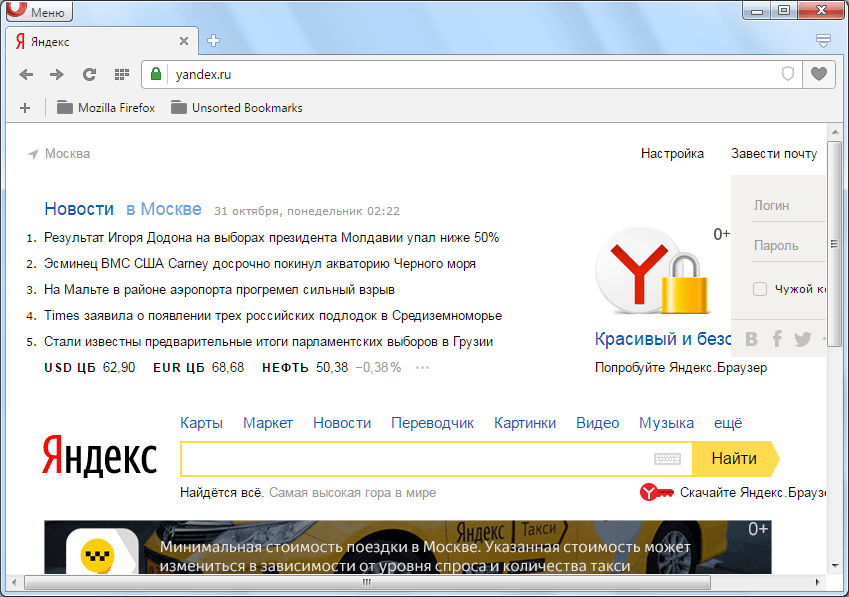The image size is (849, 597).
Task: Click the USD ЦБ exchange rate
Action: [90, 368]
